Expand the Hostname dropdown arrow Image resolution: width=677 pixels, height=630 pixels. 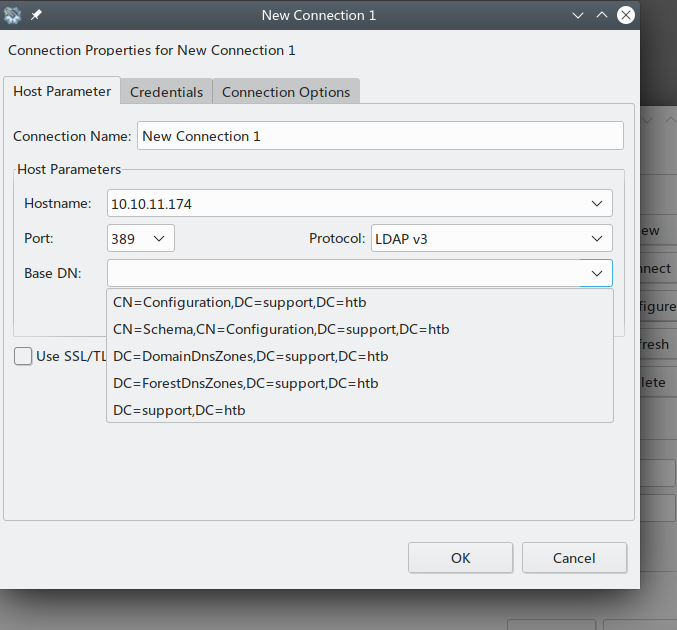(x=597, y=203)
